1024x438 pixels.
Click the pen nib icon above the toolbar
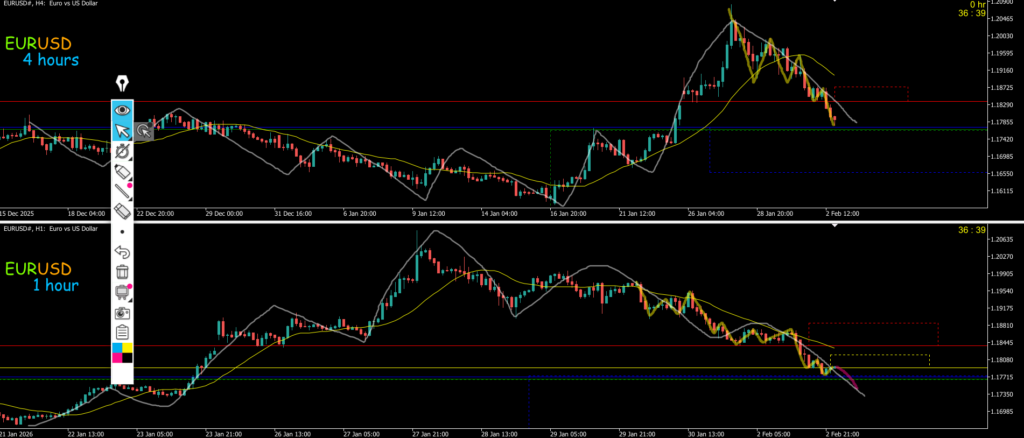coord(122,84)
